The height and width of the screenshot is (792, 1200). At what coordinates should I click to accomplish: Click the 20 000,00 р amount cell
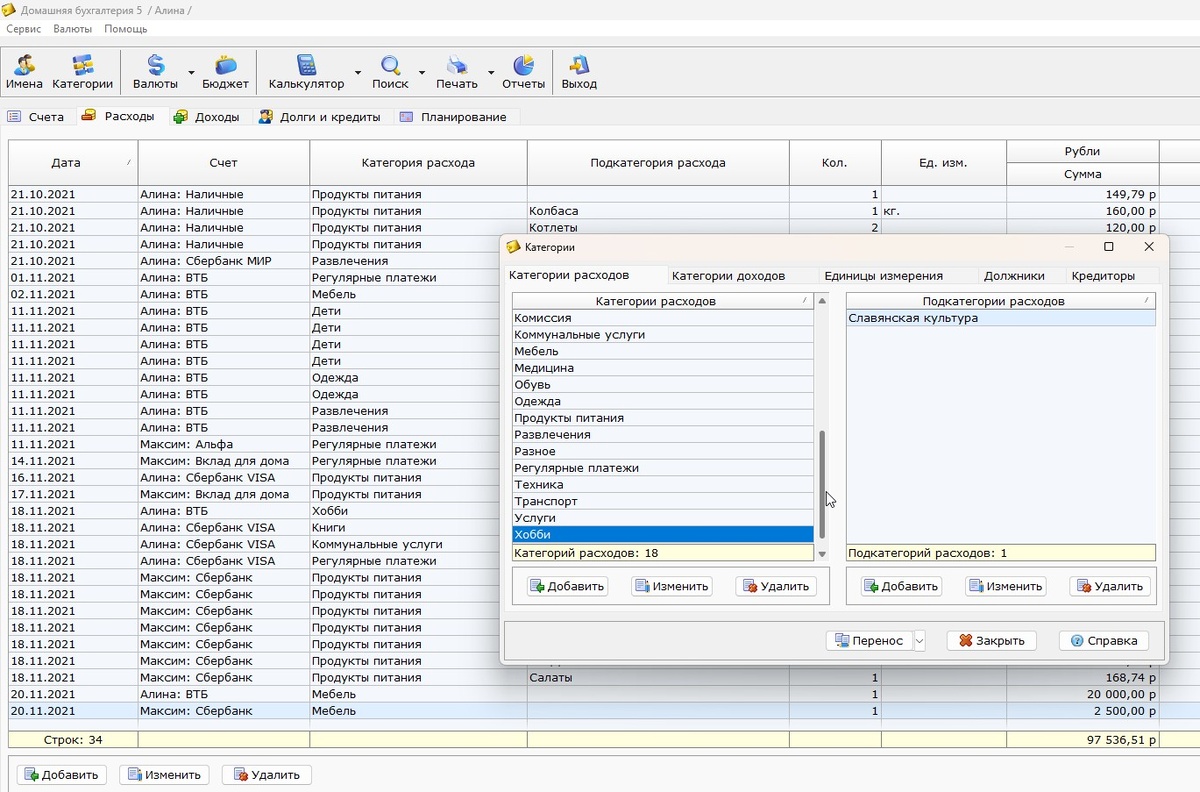[1083, 694]
